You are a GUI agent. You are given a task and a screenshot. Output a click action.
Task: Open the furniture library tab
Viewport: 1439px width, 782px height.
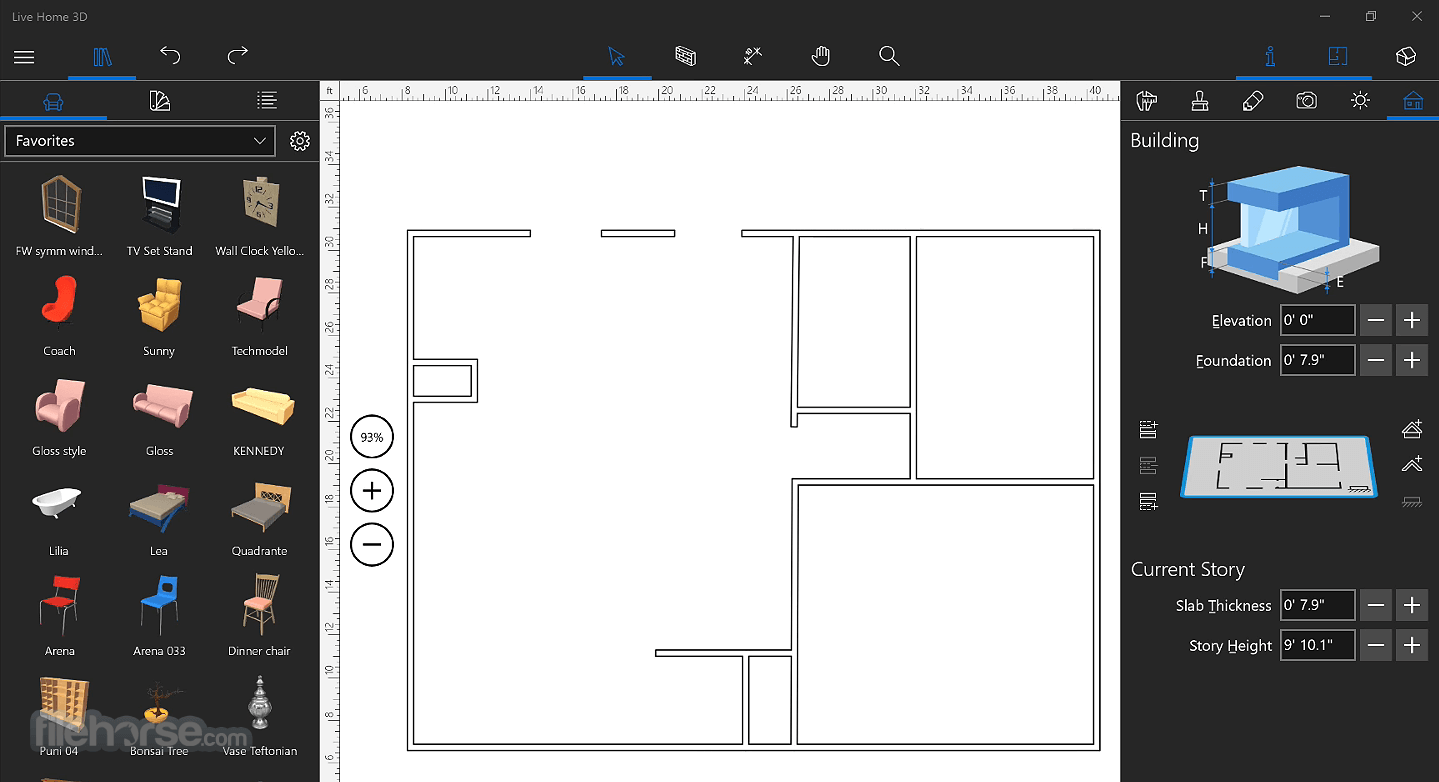point(53,101)
